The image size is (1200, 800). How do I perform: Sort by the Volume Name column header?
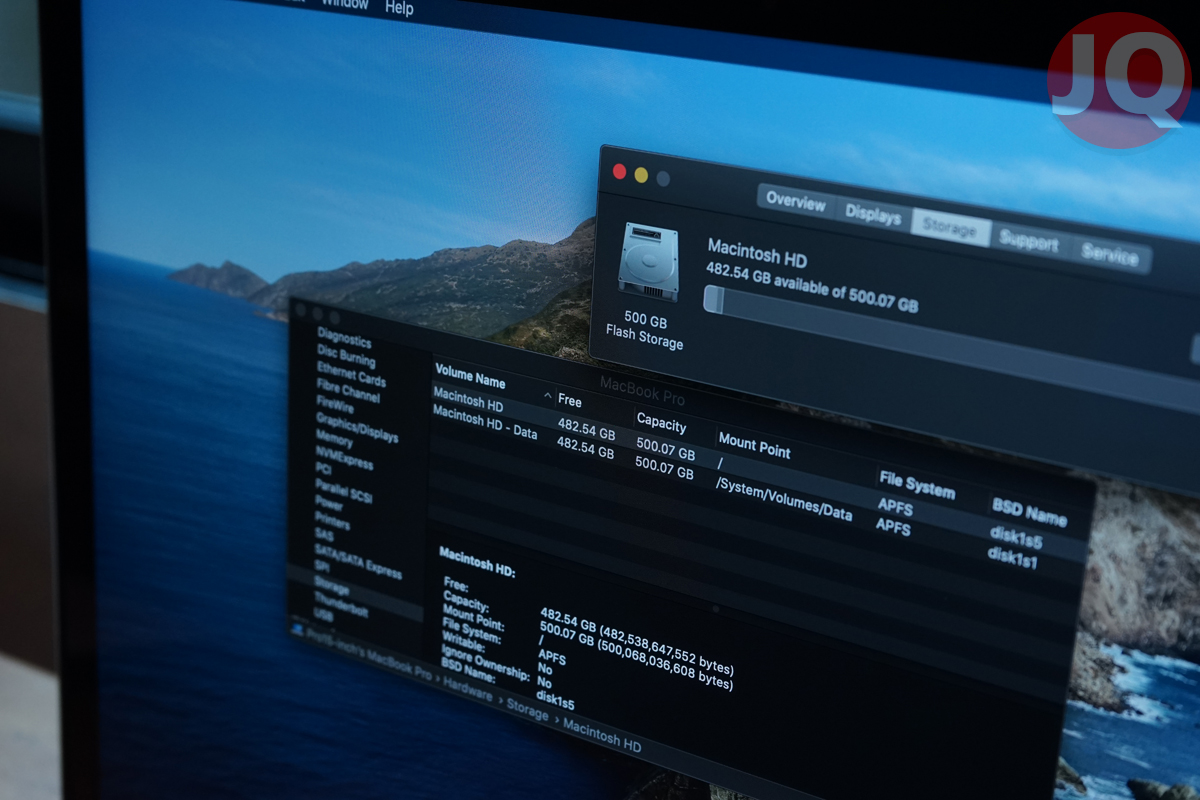(470, 376)
